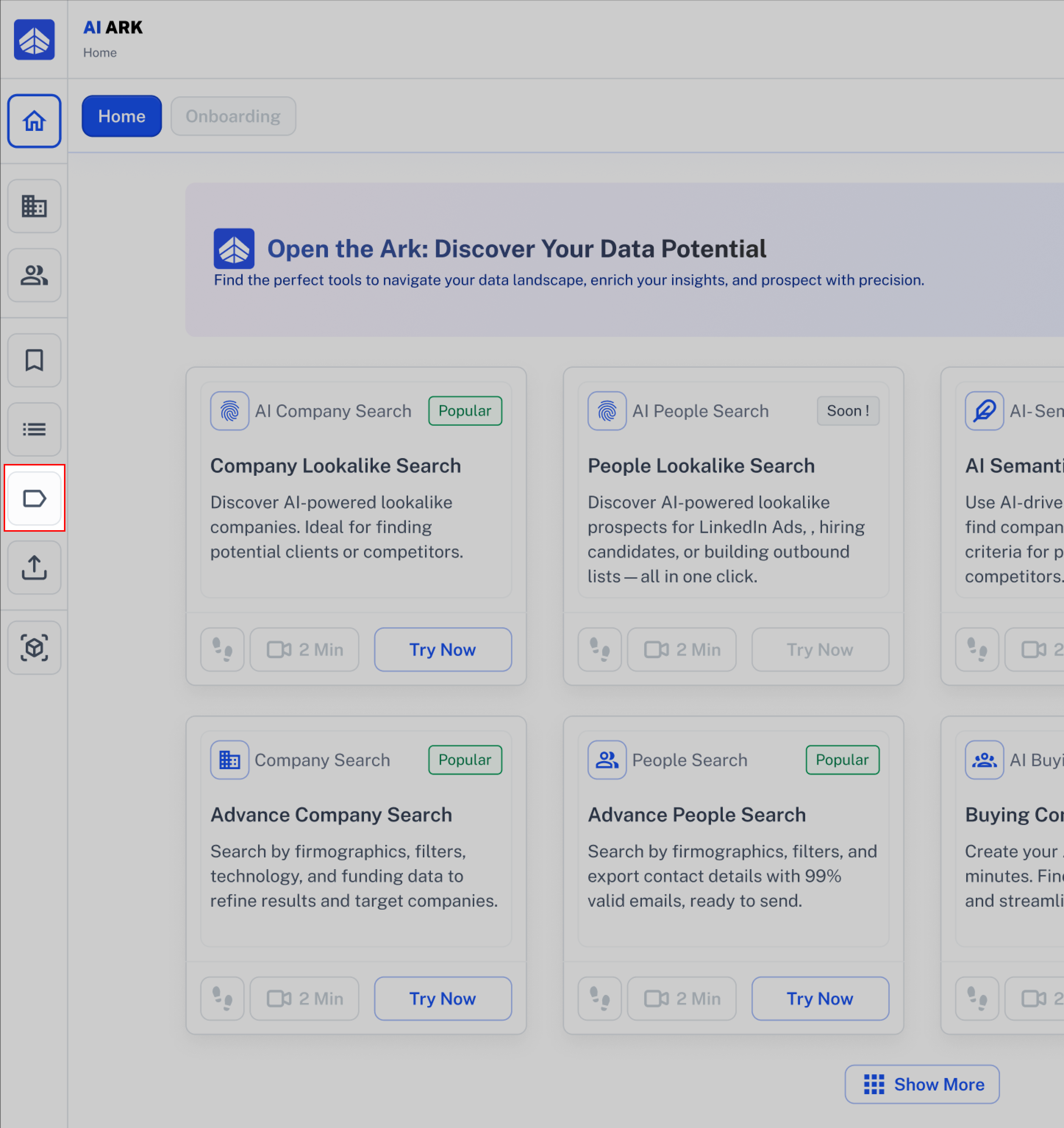Click the home icon in sidebar
This screenshot has height=1128, width=1064.
pos(34,121)
